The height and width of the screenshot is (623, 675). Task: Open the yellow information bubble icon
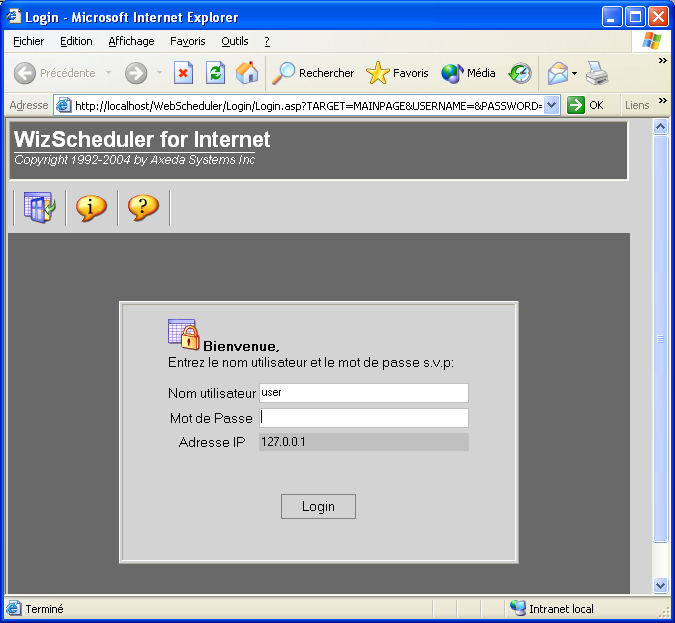(91, 208)
